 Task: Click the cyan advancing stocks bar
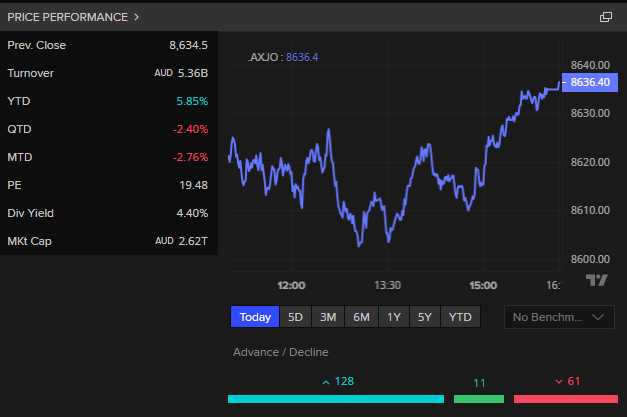click(x=335, y=399)
